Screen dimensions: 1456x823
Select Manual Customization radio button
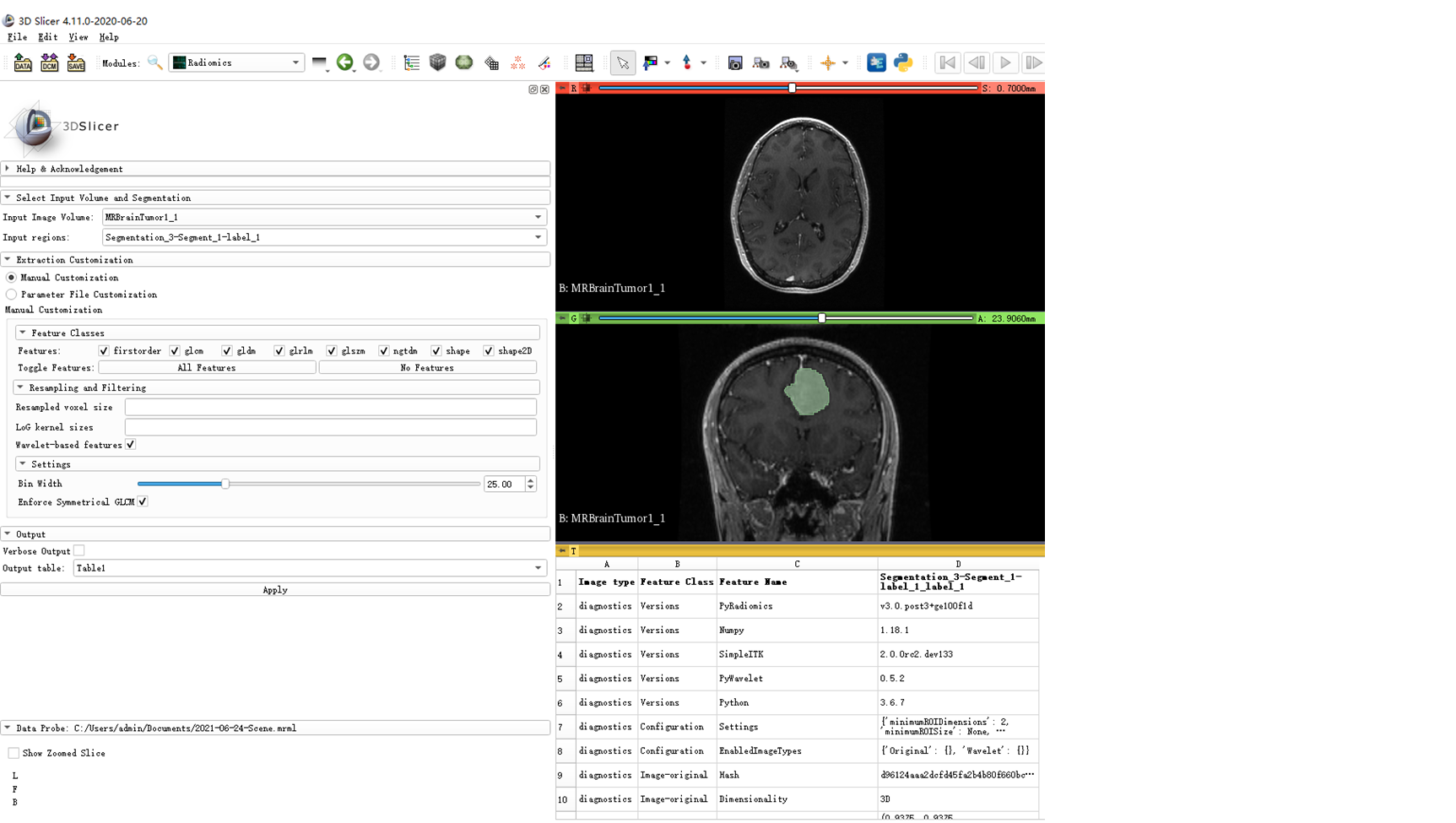click(11, 277)
